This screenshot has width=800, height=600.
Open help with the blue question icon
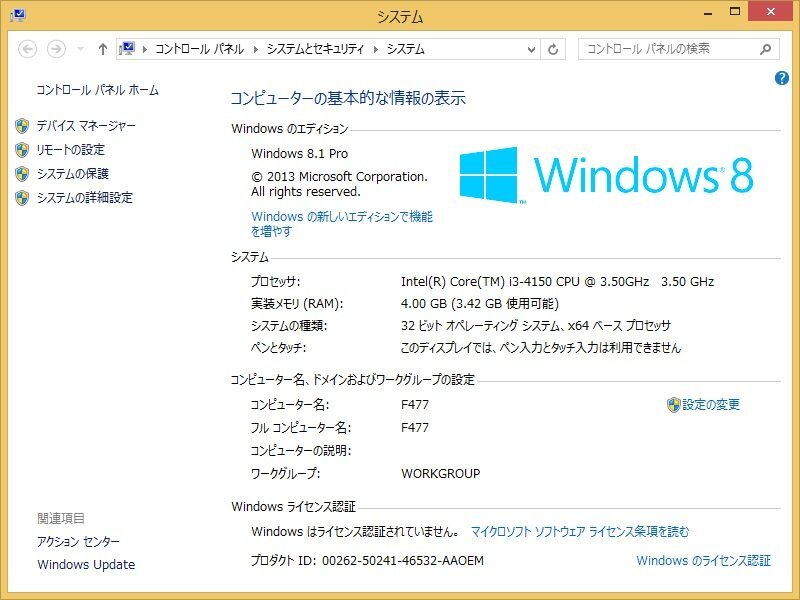(782, 78)
